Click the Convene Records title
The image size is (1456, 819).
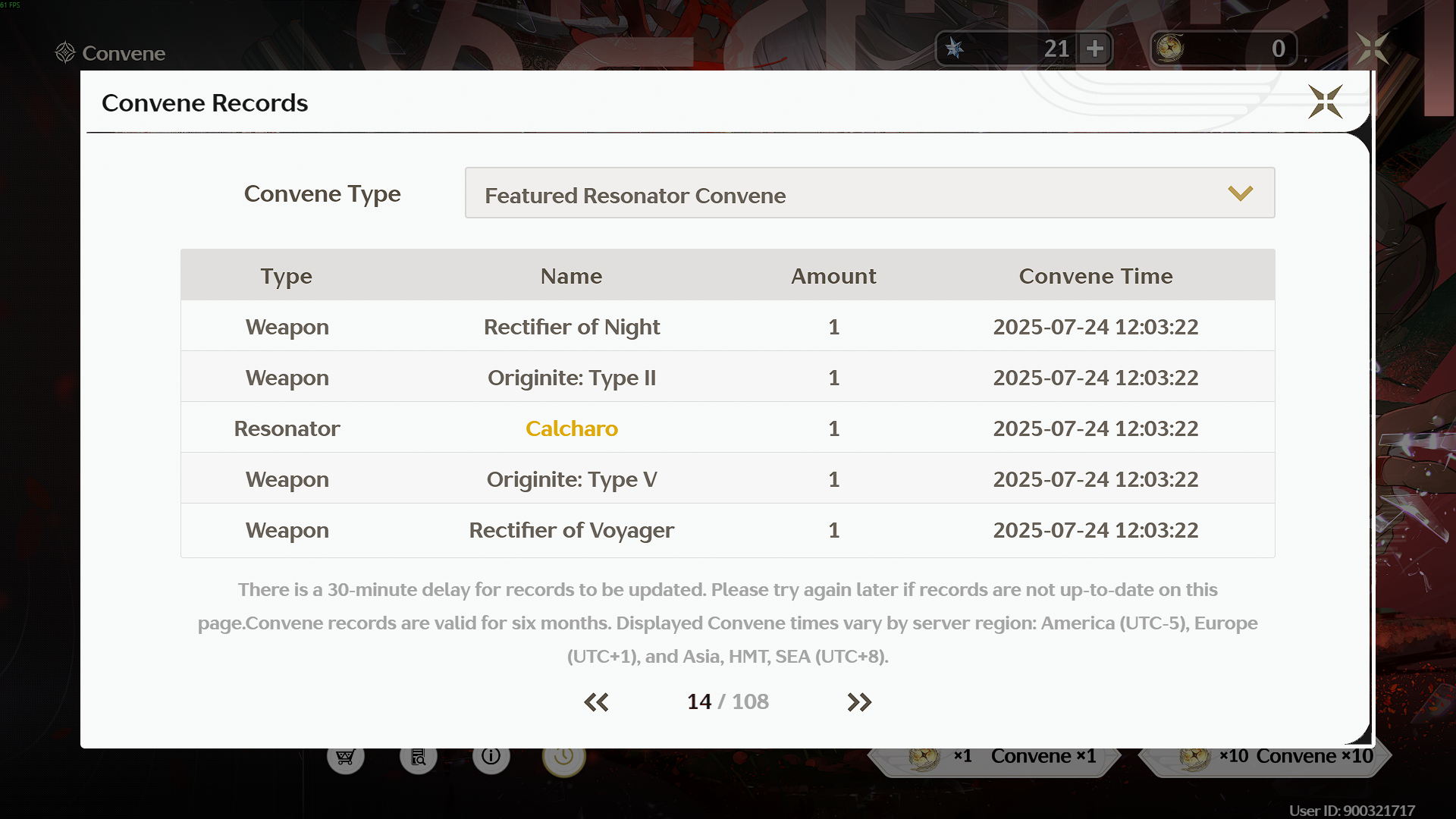(205, 102)
